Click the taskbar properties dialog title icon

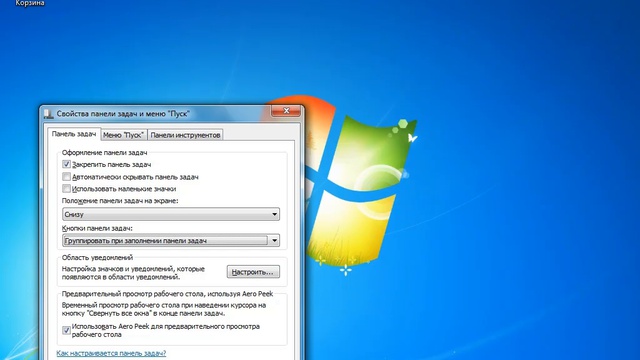click(x=49, y=114)
